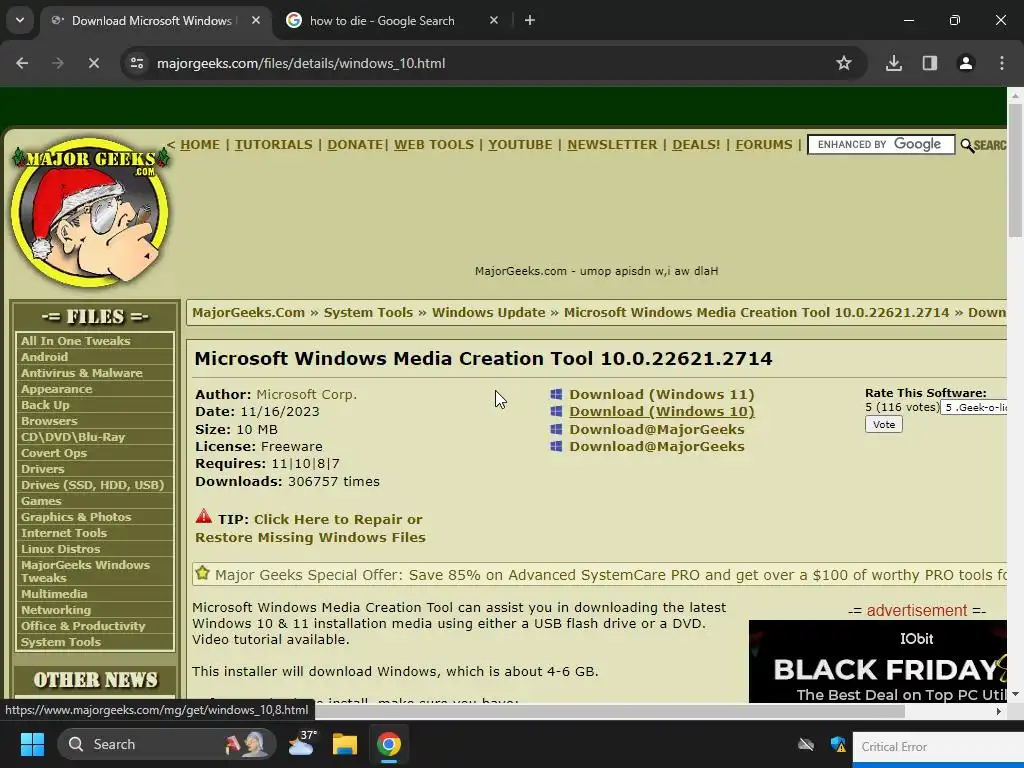
Task: Click Windows Security tray icon
Action: [838, 744]
